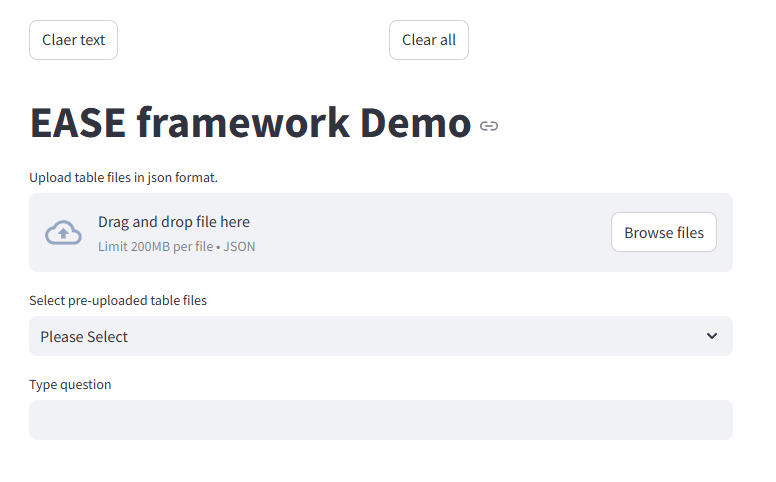Click the "Limit 200MB per file • JSON" hint
This screenshot has height=482, width=776.
[176, 246]
